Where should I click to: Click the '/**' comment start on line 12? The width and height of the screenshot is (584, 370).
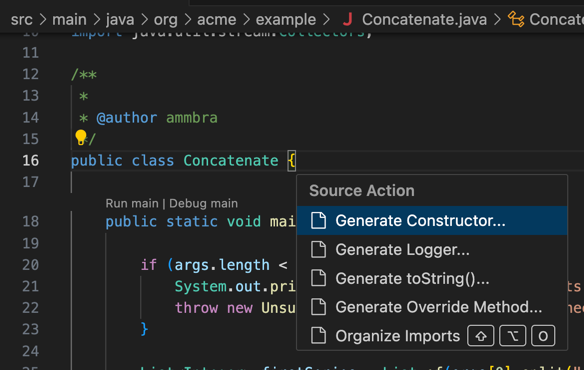coord(84,75)
